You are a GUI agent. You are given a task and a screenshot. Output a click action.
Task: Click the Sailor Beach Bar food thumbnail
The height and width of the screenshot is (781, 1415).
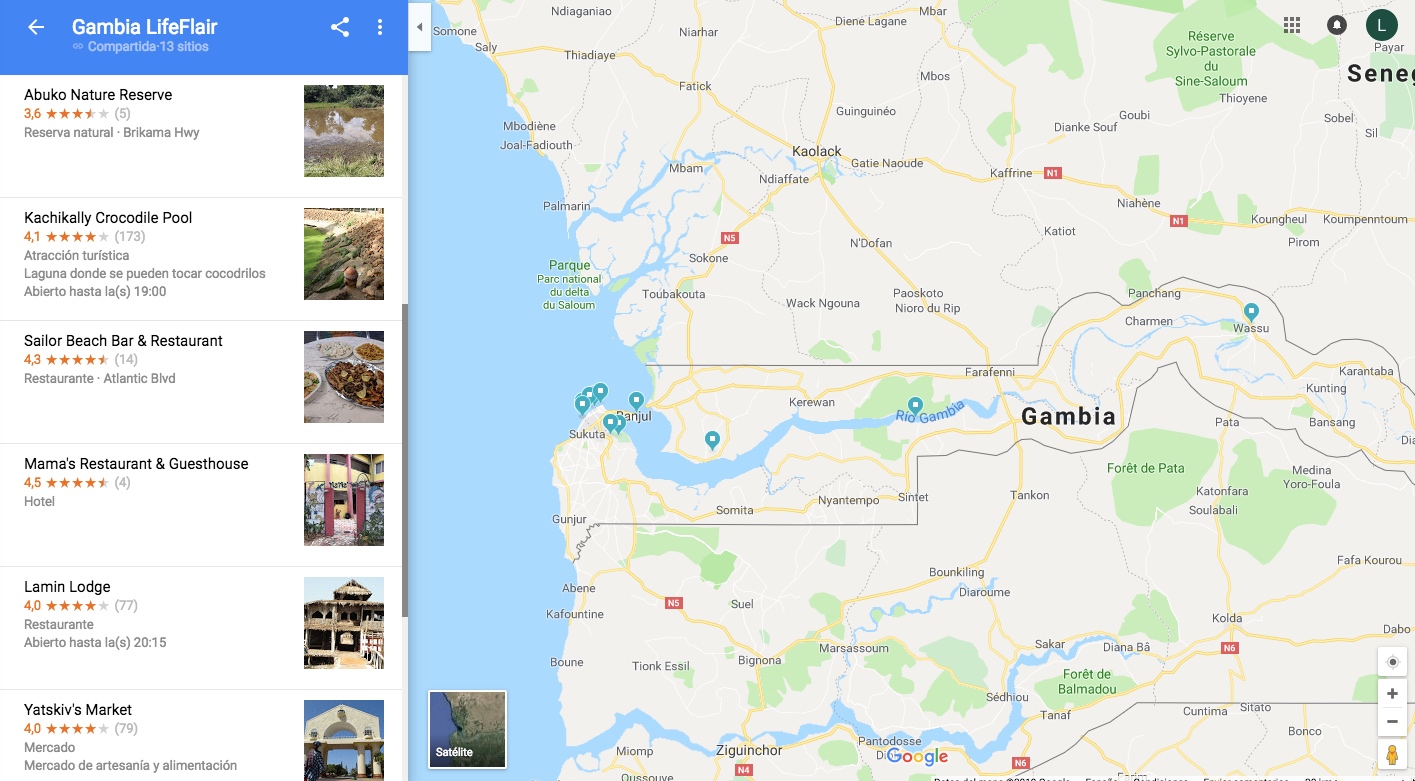click(x=344, y=377)
